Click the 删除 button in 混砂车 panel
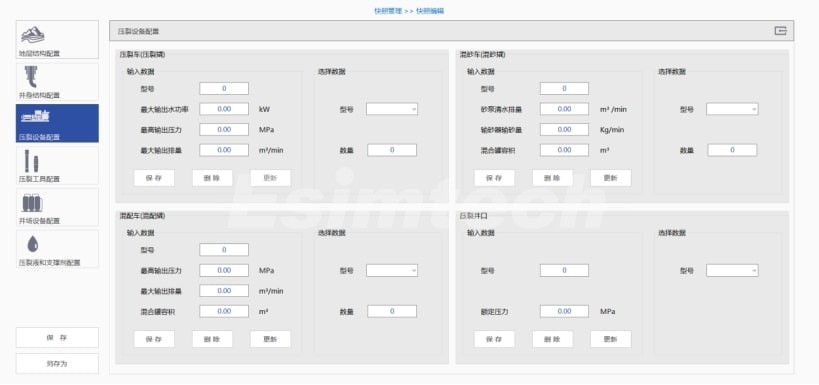This screenshot has width=819, height=385. (553, 178)
